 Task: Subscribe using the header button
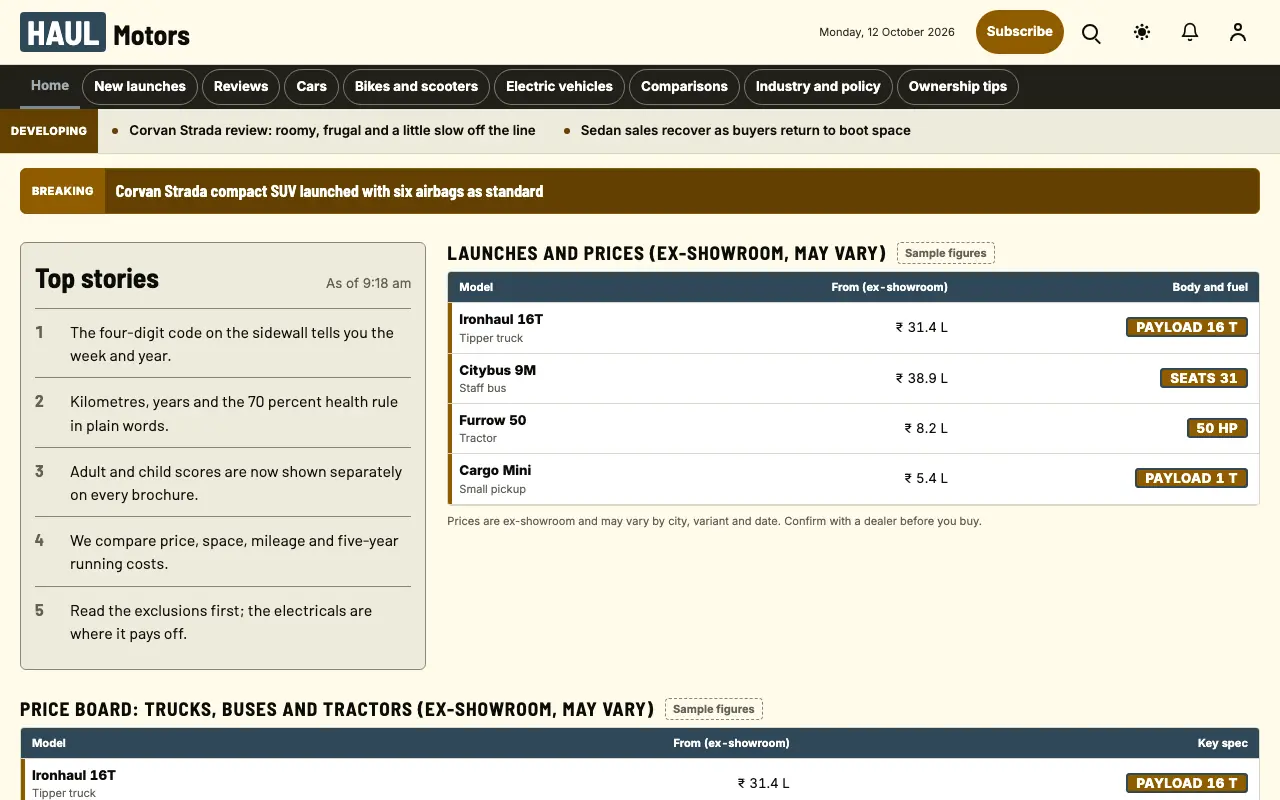pyautogui.click(x=1020, y=32)
